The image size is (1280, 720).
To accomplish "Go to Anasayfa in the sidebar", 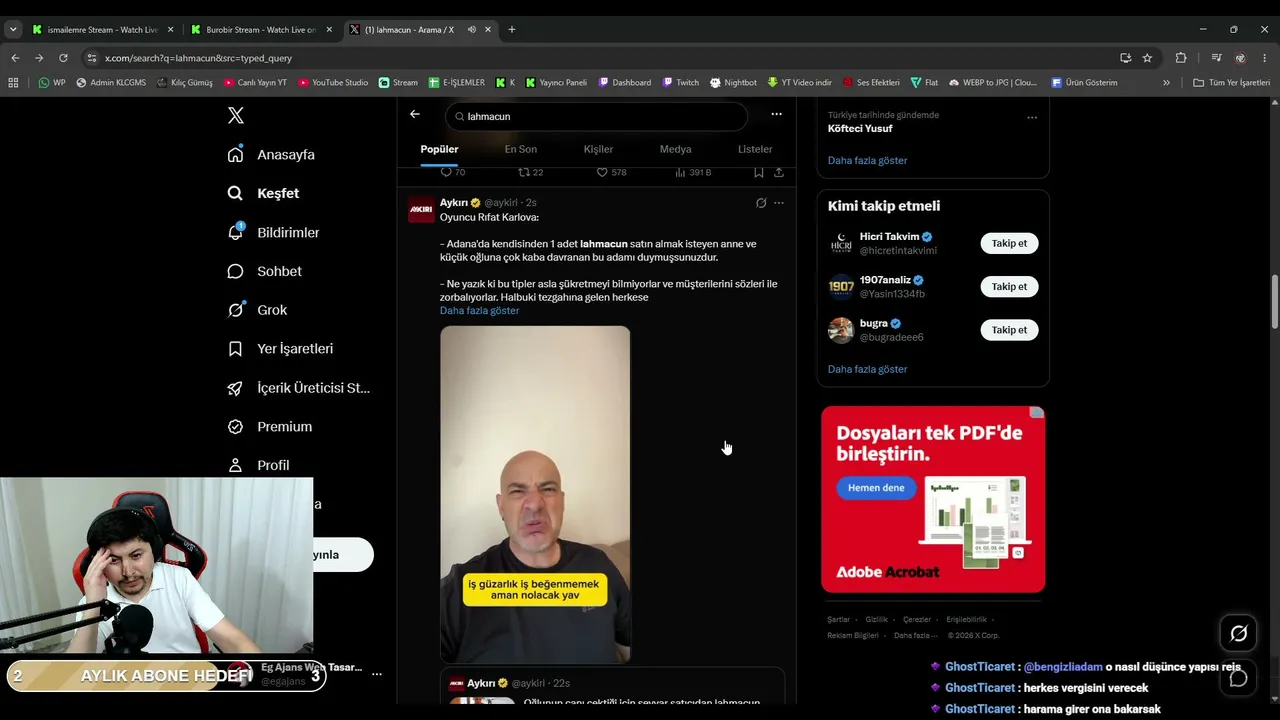I will click(271, 155).
